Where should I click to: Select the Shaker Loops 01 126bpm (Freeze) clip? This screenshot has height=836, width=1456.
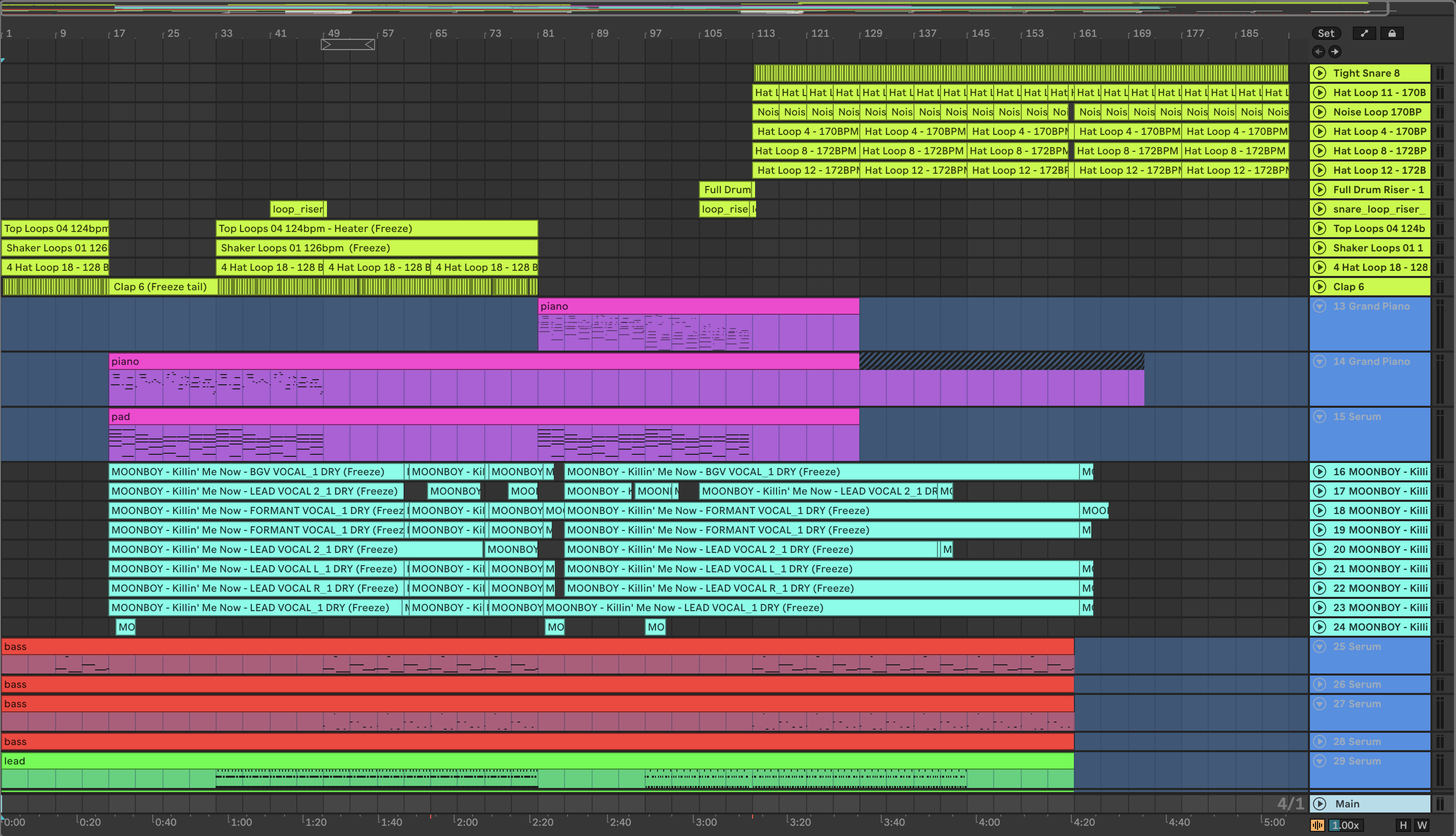click(x=377, y=248)
